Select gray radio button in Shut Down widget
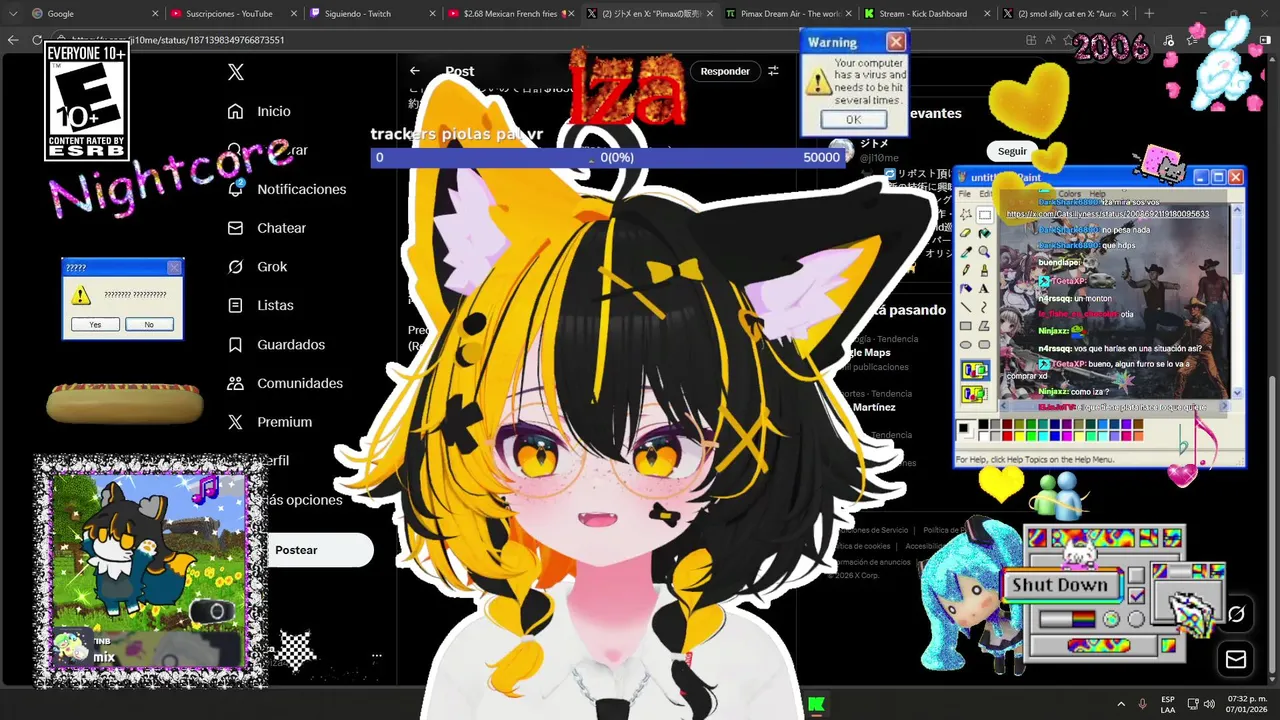Image resolution: width=1280 pixels, height=720 pixels. click(1136, 620)
